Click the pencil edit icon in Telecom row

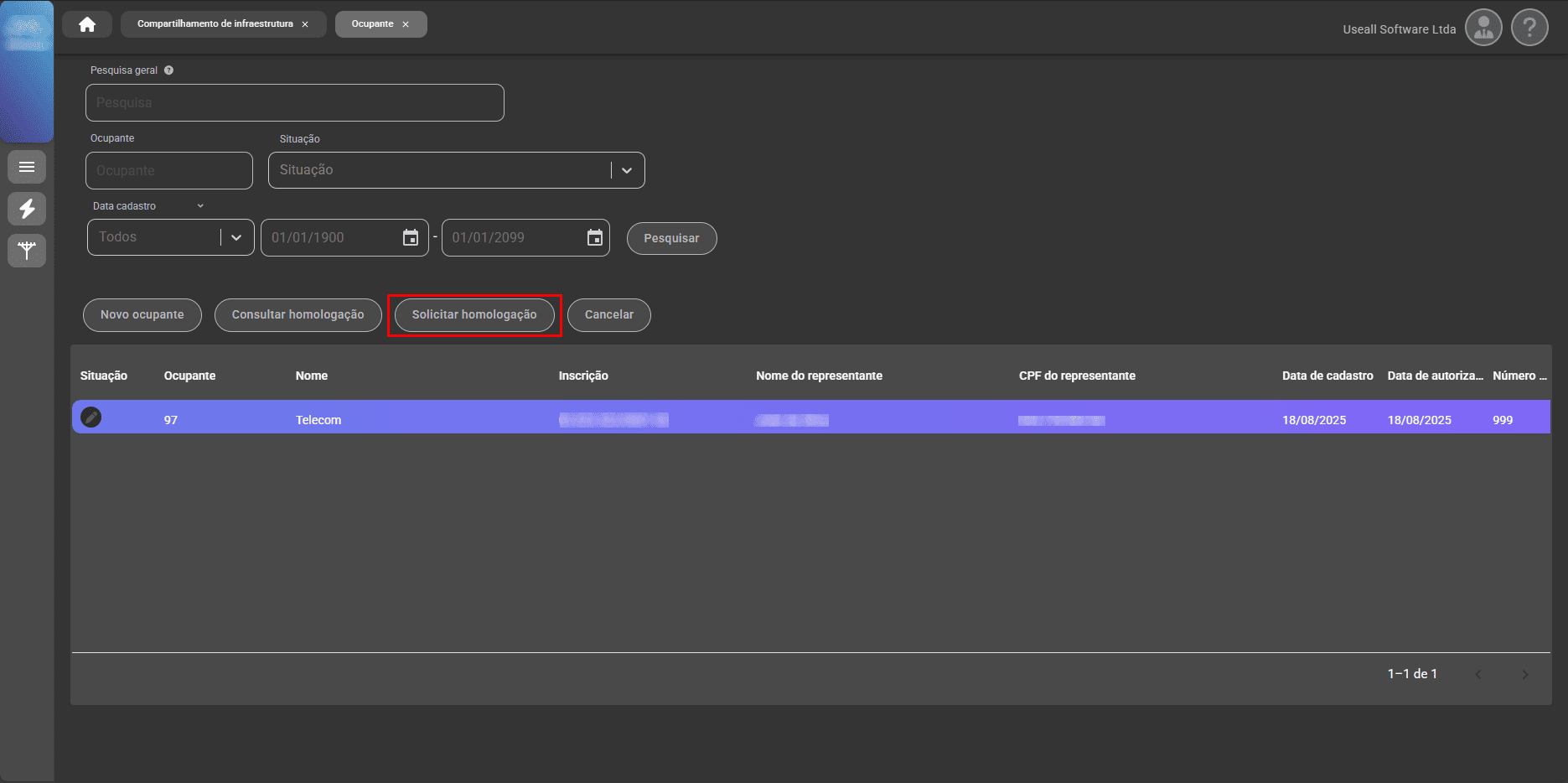[x=91, y=417]
